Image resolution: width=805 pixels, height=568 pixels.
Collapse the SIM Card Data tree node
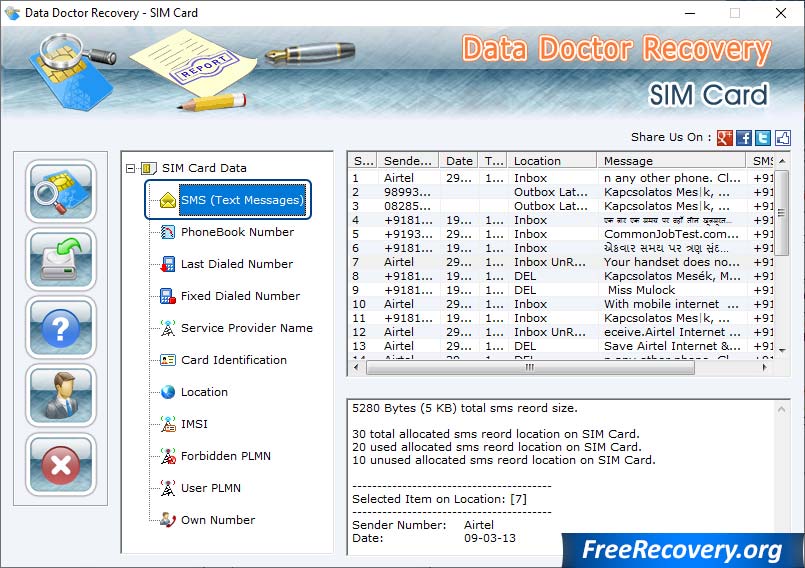(x=130, y=168)
